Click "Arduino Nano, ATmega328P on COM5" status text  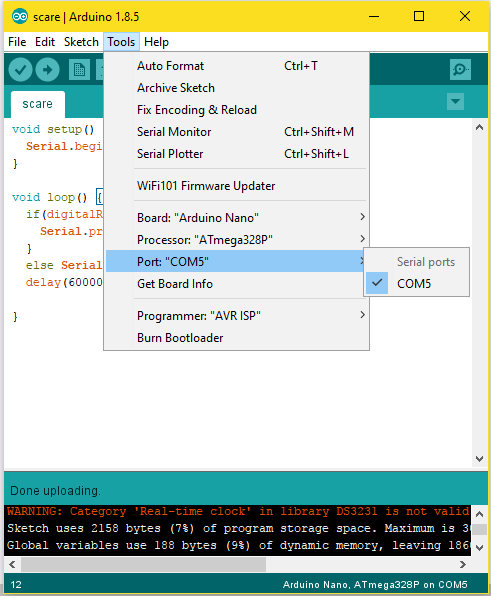click(375, 585)
